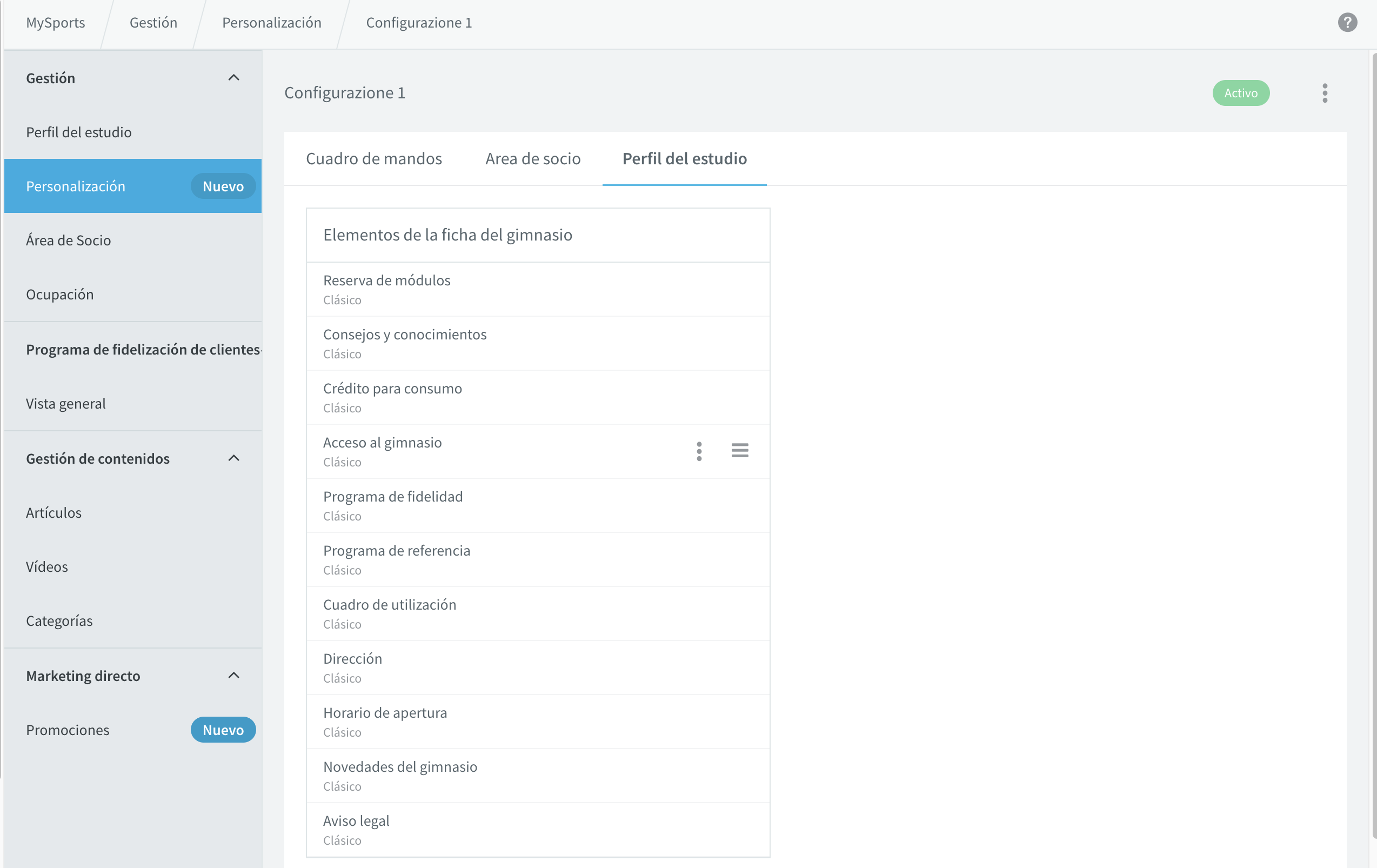Image resolution: width=1377 pixels, height=868 pixels.
Task: Go to MySports breadcrumb
Action: 56,23
